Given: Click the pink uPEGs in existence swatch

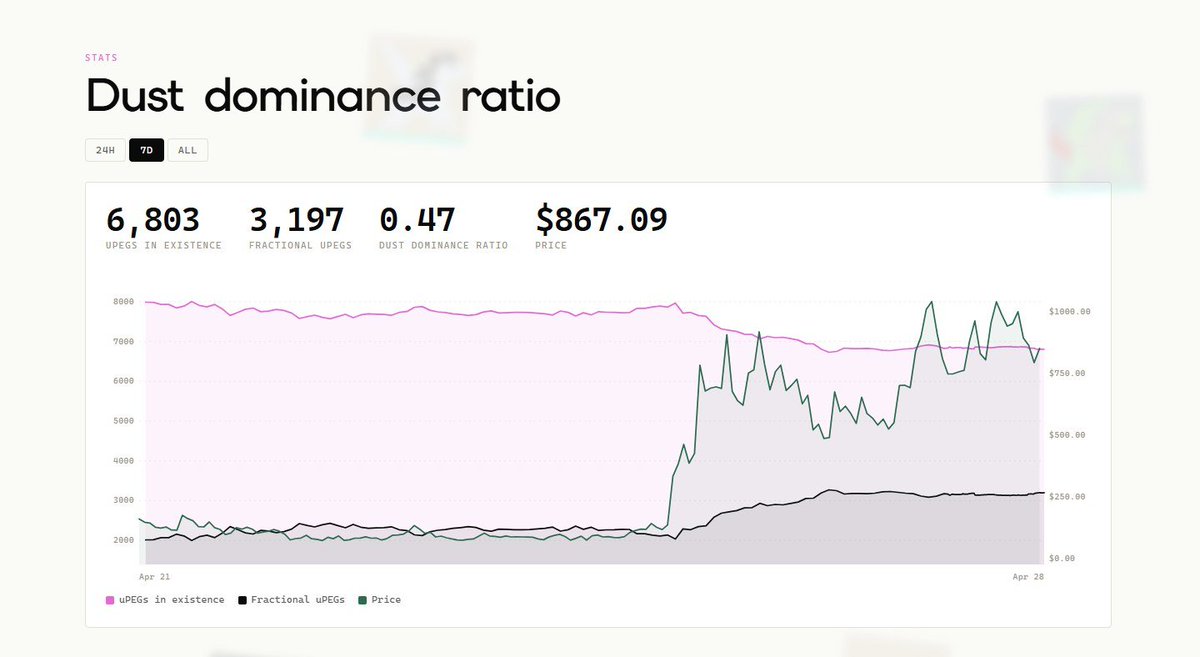Looking at the screenshot, I should [x=110, y=600].
